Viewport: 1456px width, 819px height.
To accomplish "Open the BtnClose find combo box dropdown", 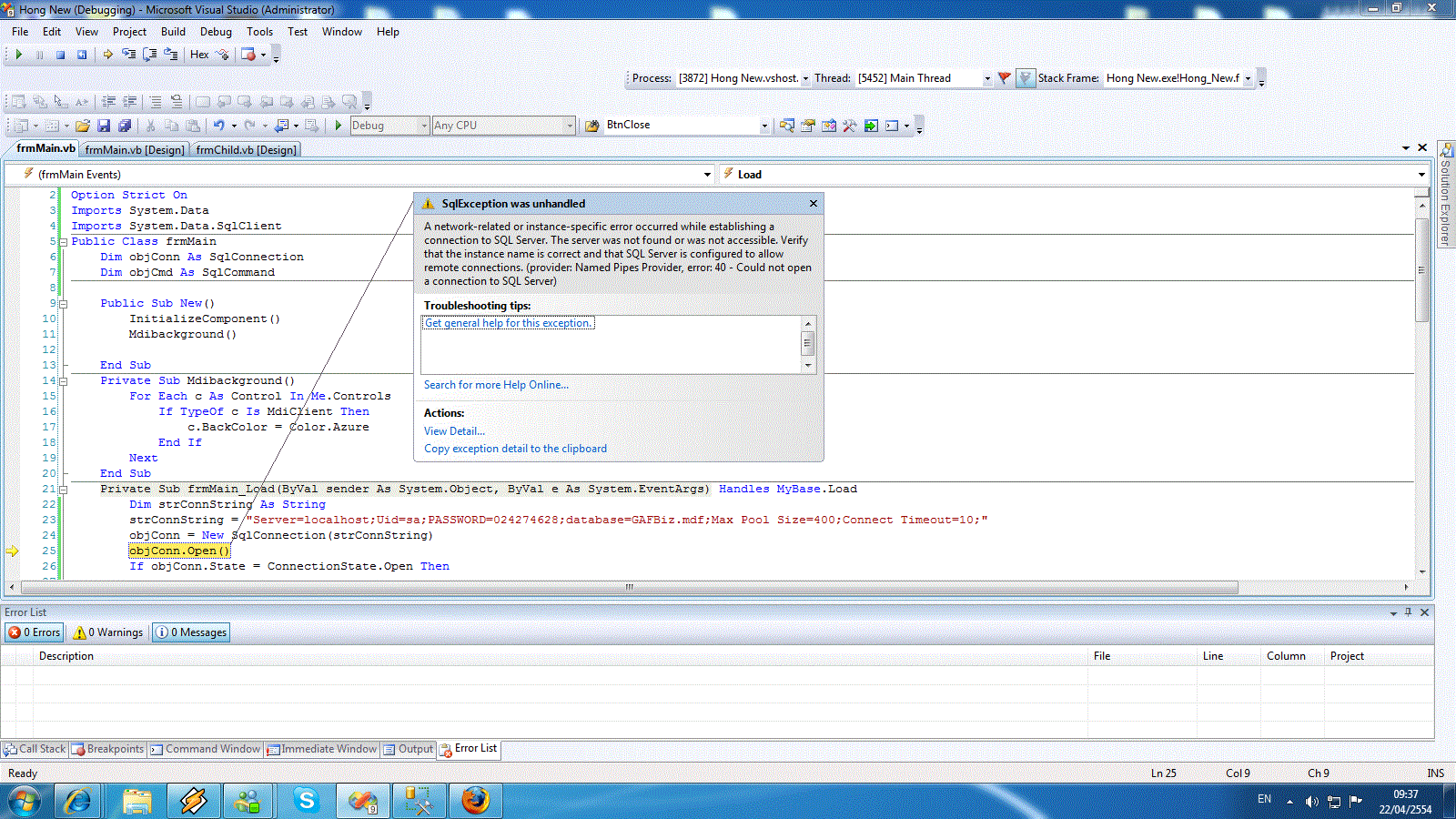I will click(x=763, y=126).
